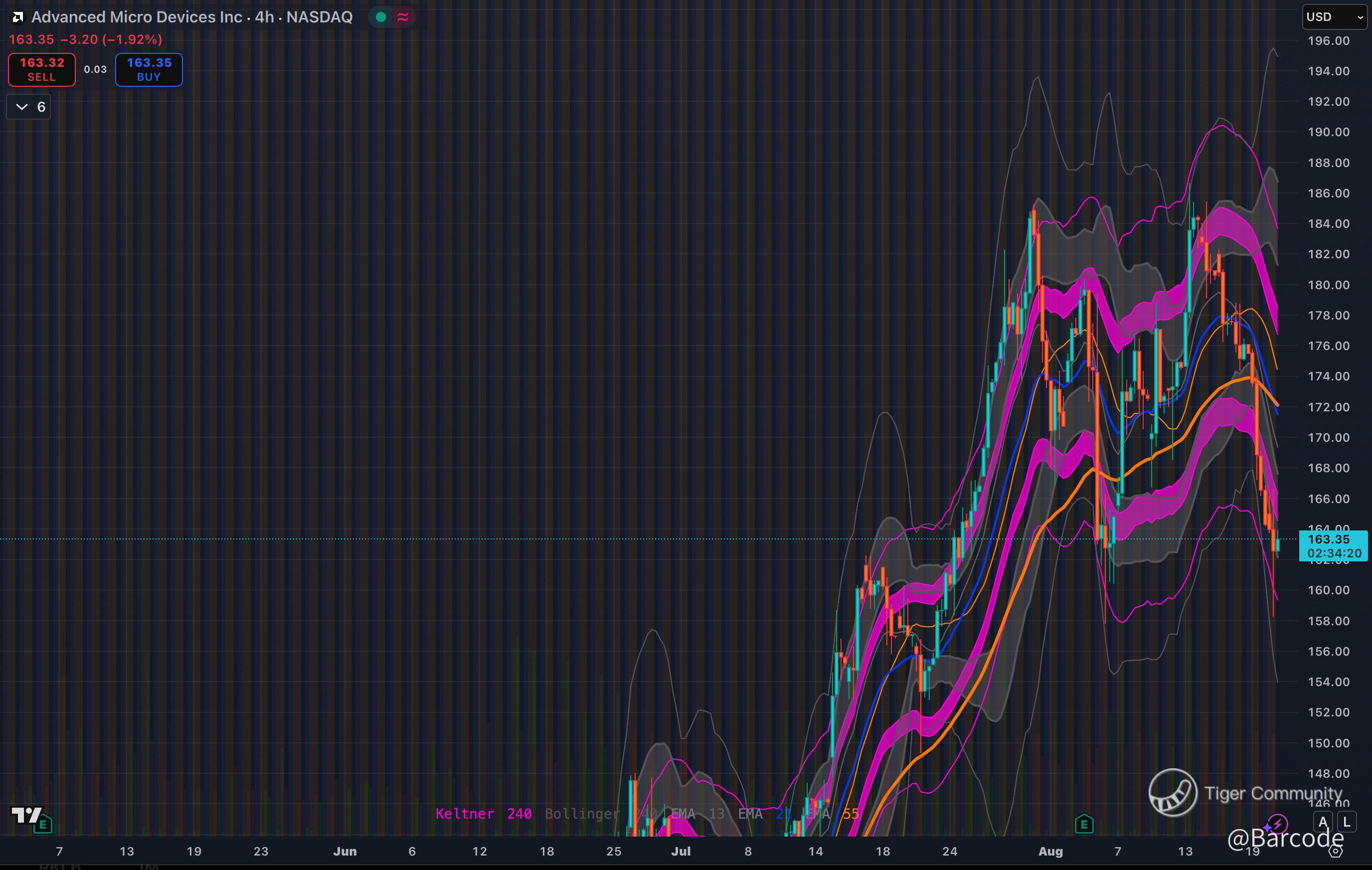The height and width of the screenshot is (870, 1372).
Task: Open the earnings marker near August
Action: coord(1084,824)
